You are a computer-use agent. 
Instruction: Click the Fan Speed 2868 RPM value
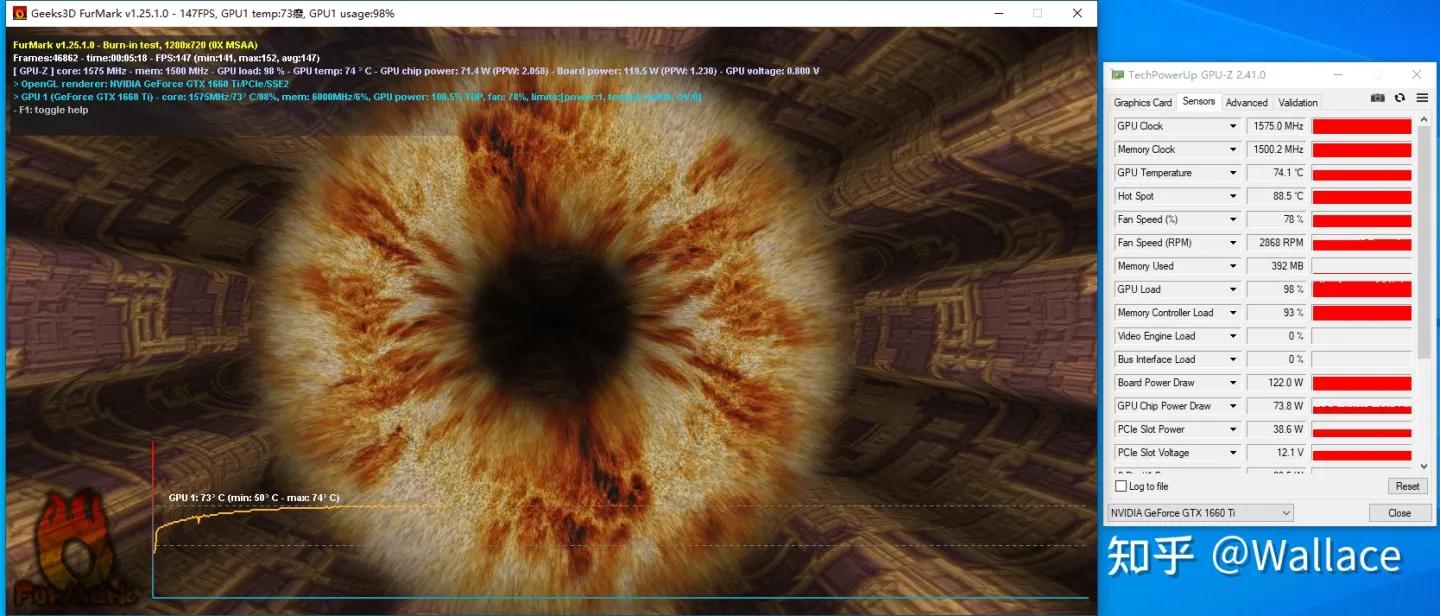pos(1277,243)
